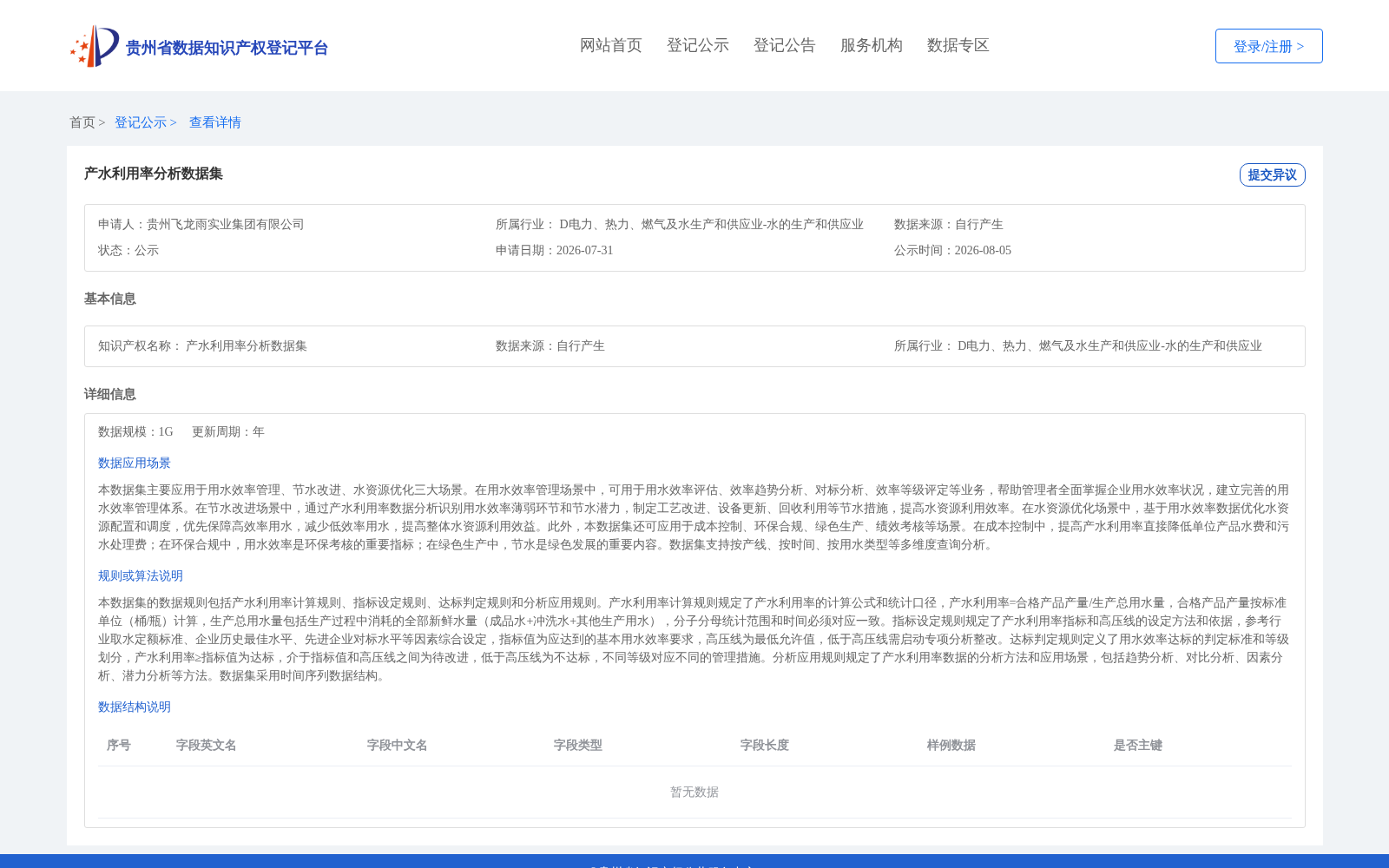Viewport: 1389px width, 868px height.
Task: Click the 提交异议 button
Action: pyautogui.click(x=1272, y=174)
